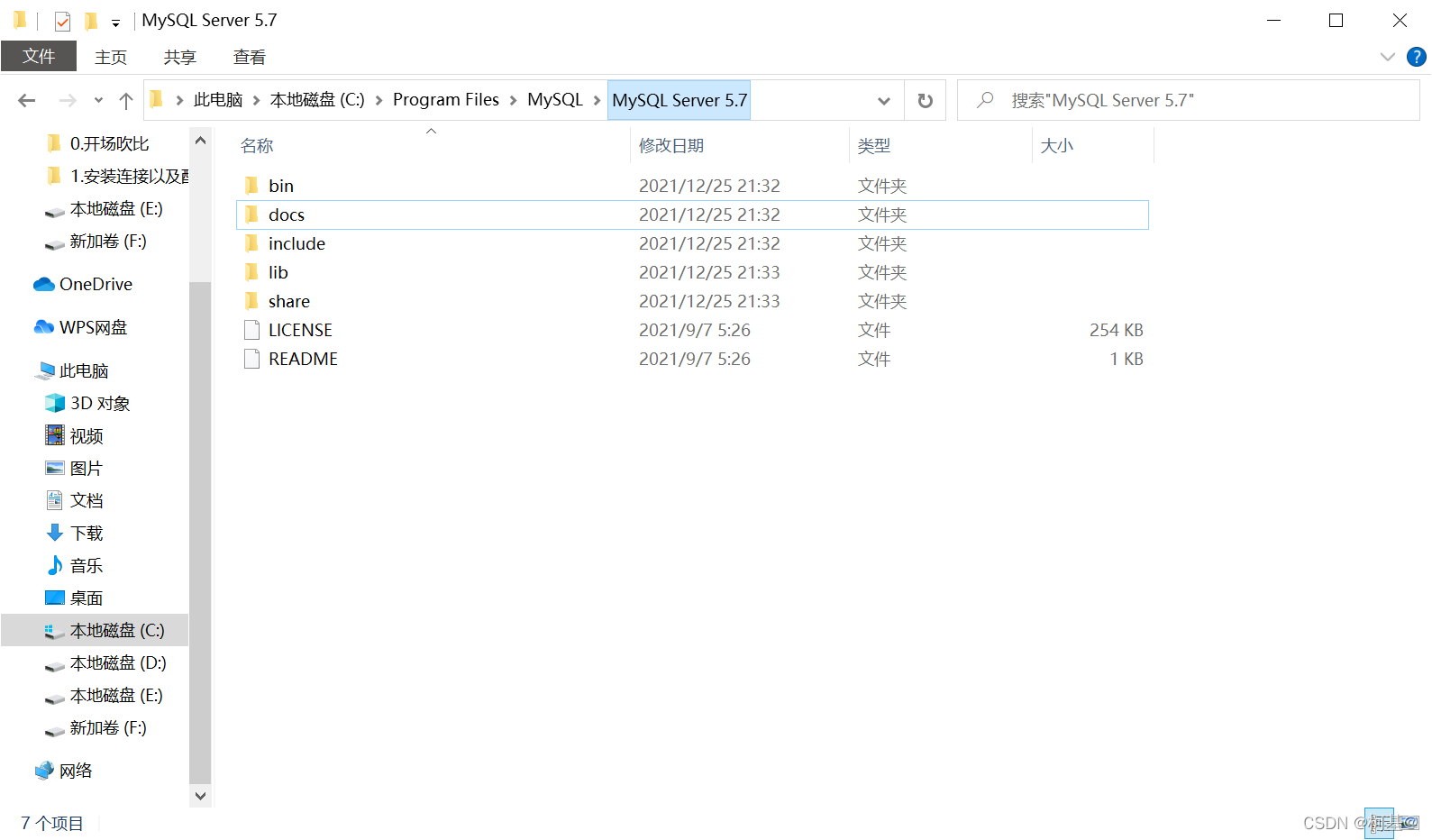Viewport: 1432px width, 840px height.
Task: Select the LICENSE file icon
Action: tap(251, 330)
